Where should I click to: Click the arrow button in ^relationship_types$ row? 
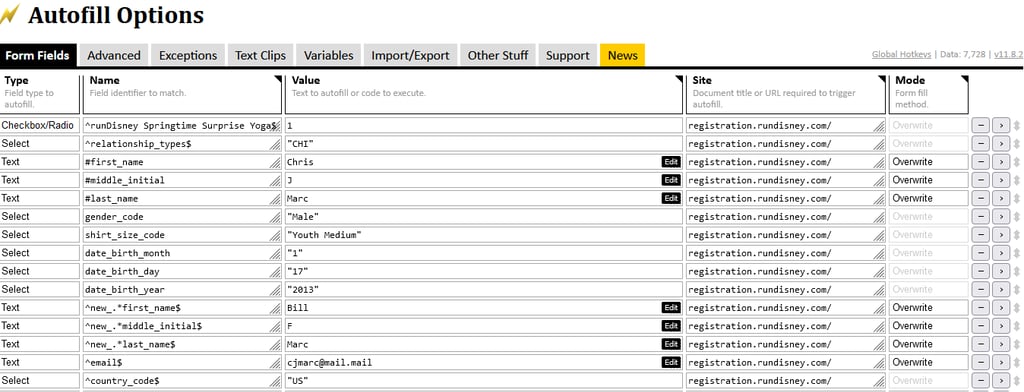pos(1000,144)
